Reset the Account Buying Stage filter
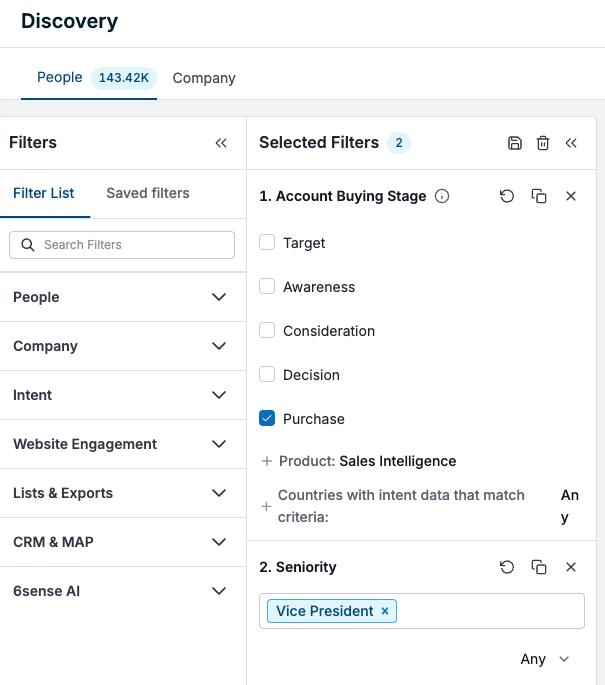The height and width of the screenshot is (685, 605). coord(507,196)
